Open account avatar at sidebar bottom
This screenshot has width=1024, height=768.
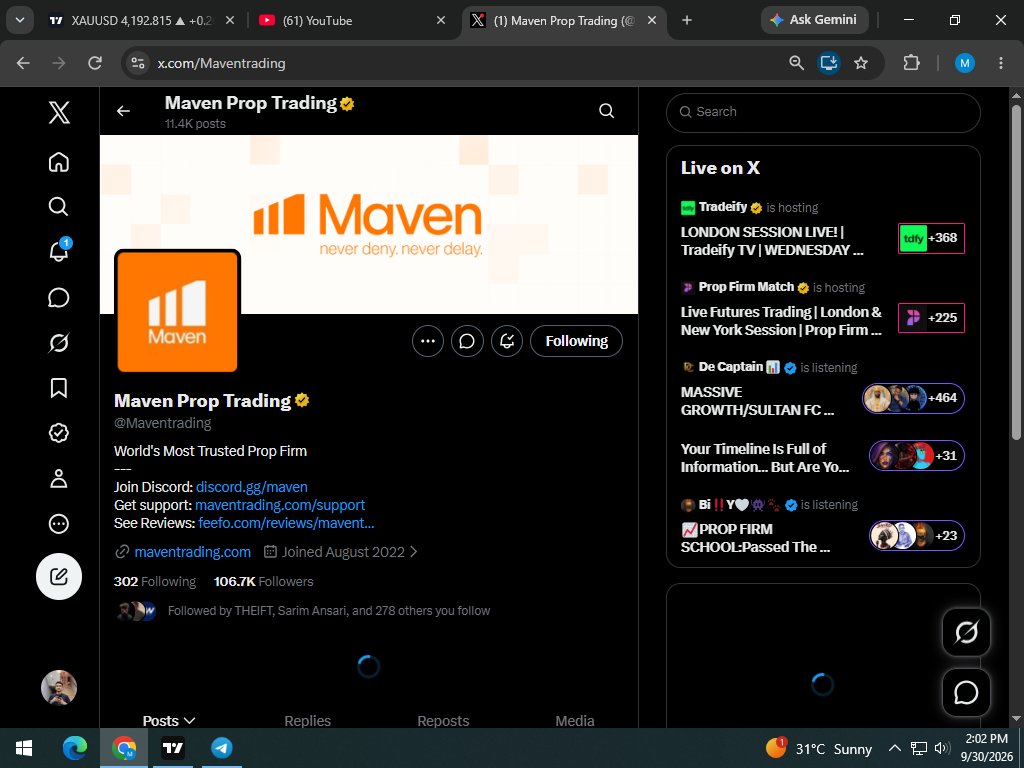coord(59,688)
